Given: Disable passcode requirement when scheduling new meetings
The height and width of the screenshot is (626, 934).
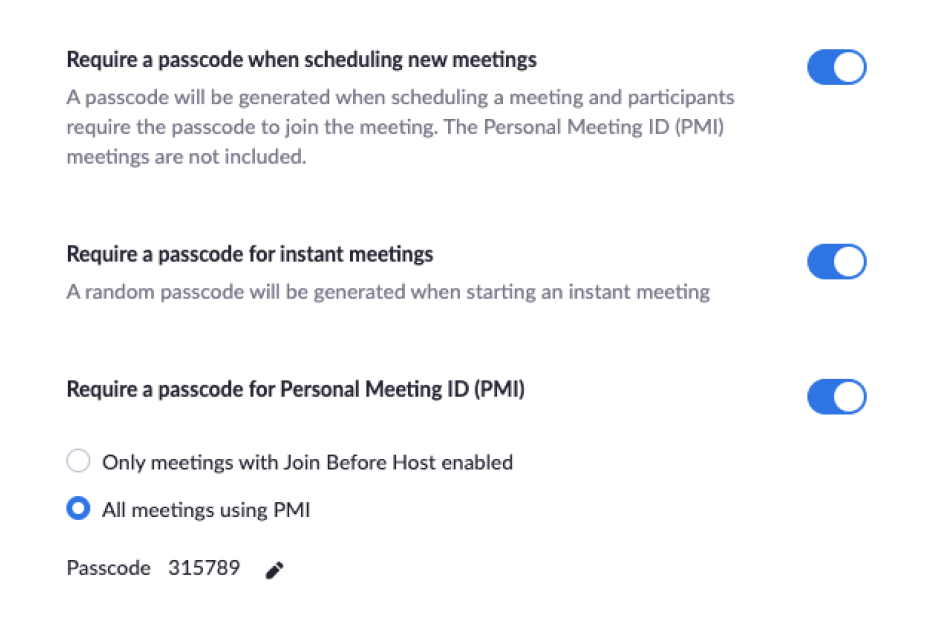Looking at the screenshot, I should pyautogui.click(x=836, y=67).
